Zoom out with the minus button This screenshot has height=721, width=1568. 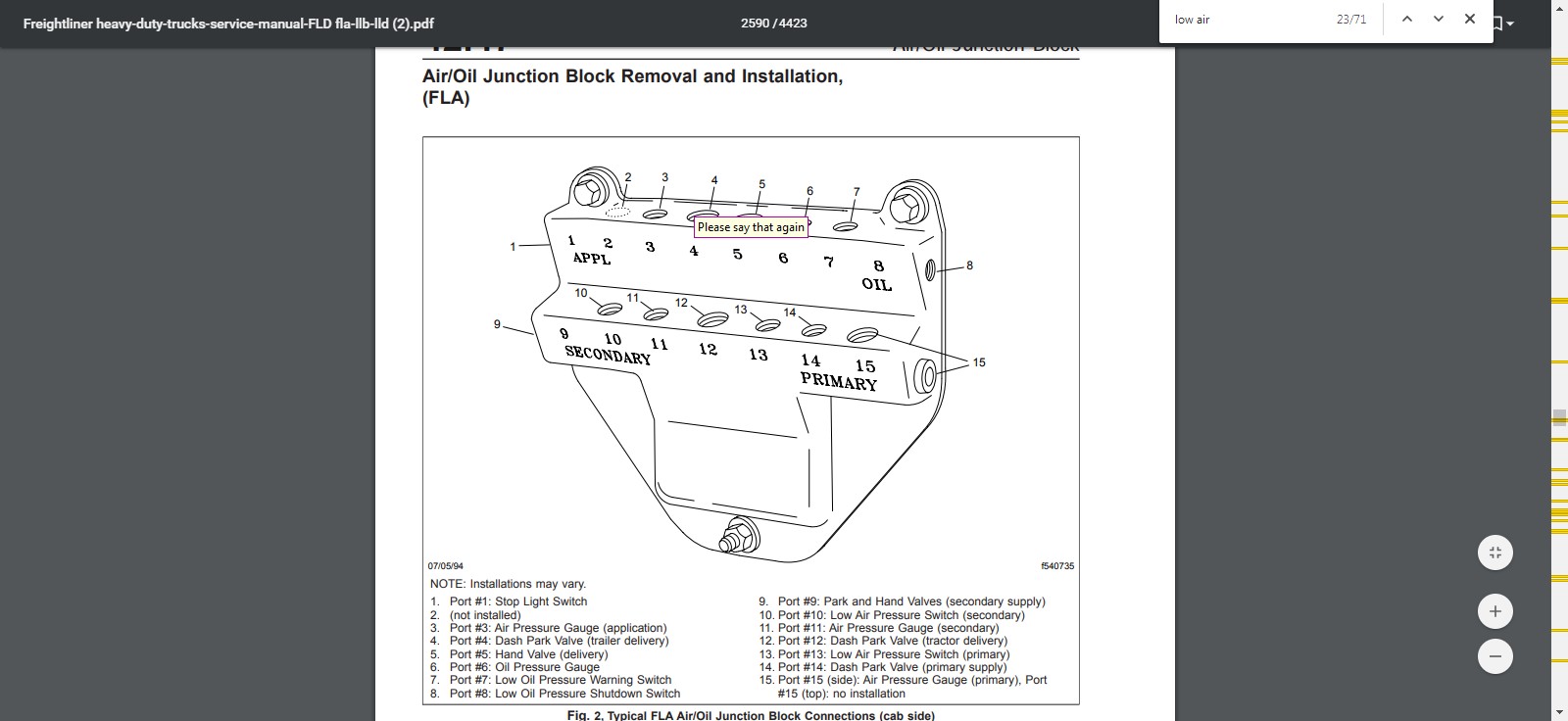click(x=1495, y=655)
